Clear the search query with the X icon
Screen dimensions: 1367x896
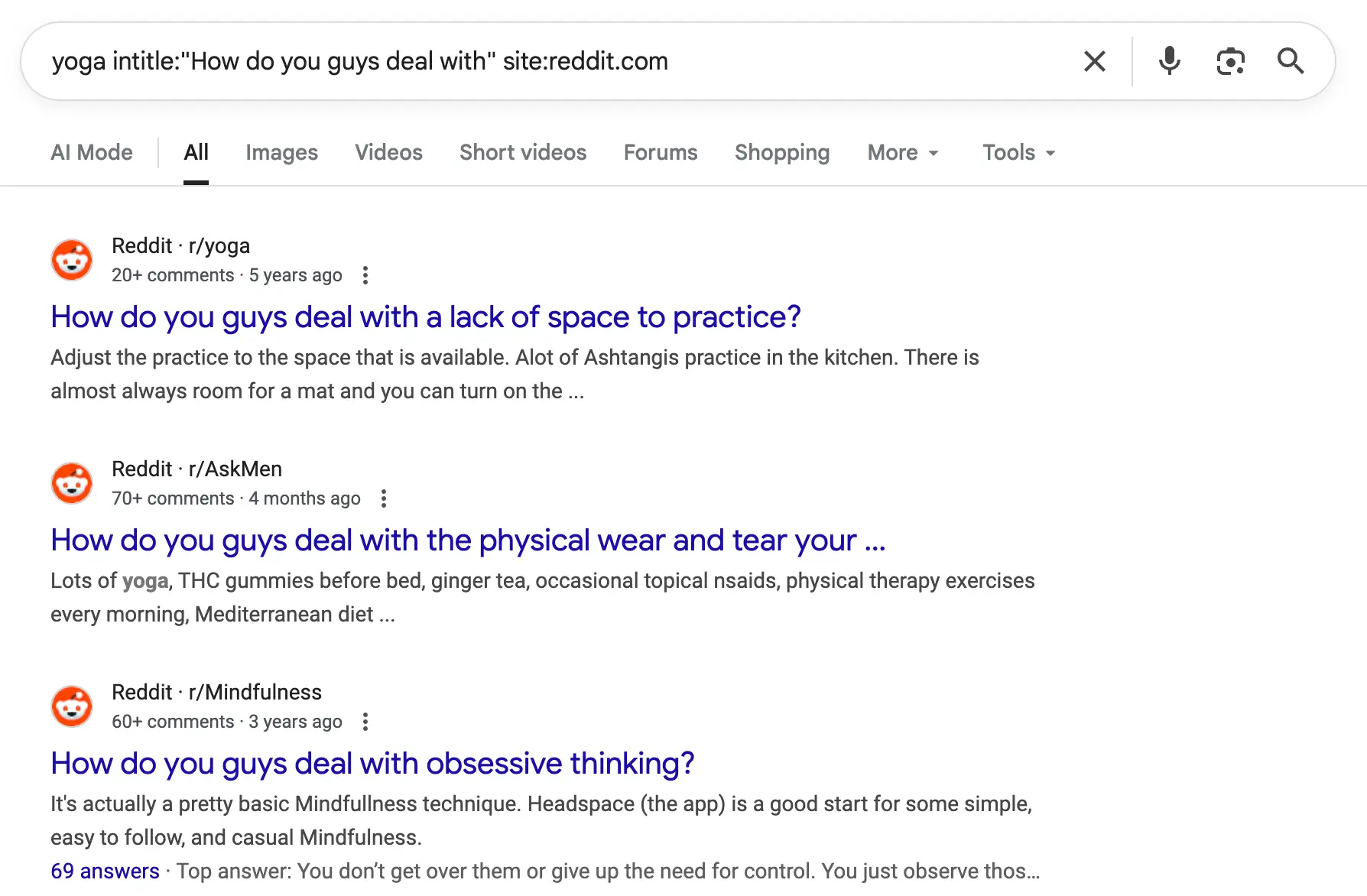coord(1094,61)
